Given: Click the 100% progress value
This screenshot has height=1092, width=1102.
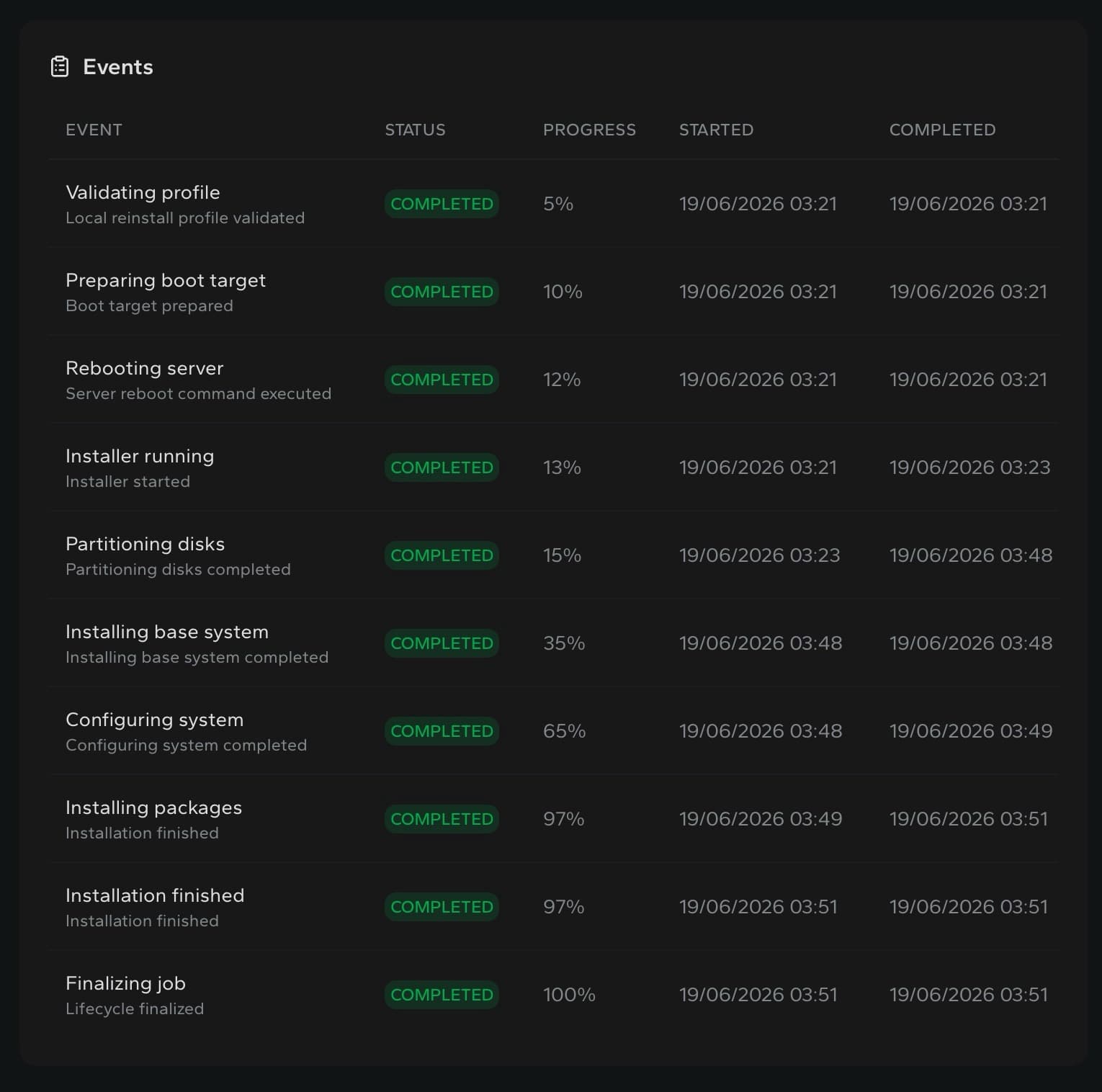Looking at the screenshot, I should pos(569,995).
